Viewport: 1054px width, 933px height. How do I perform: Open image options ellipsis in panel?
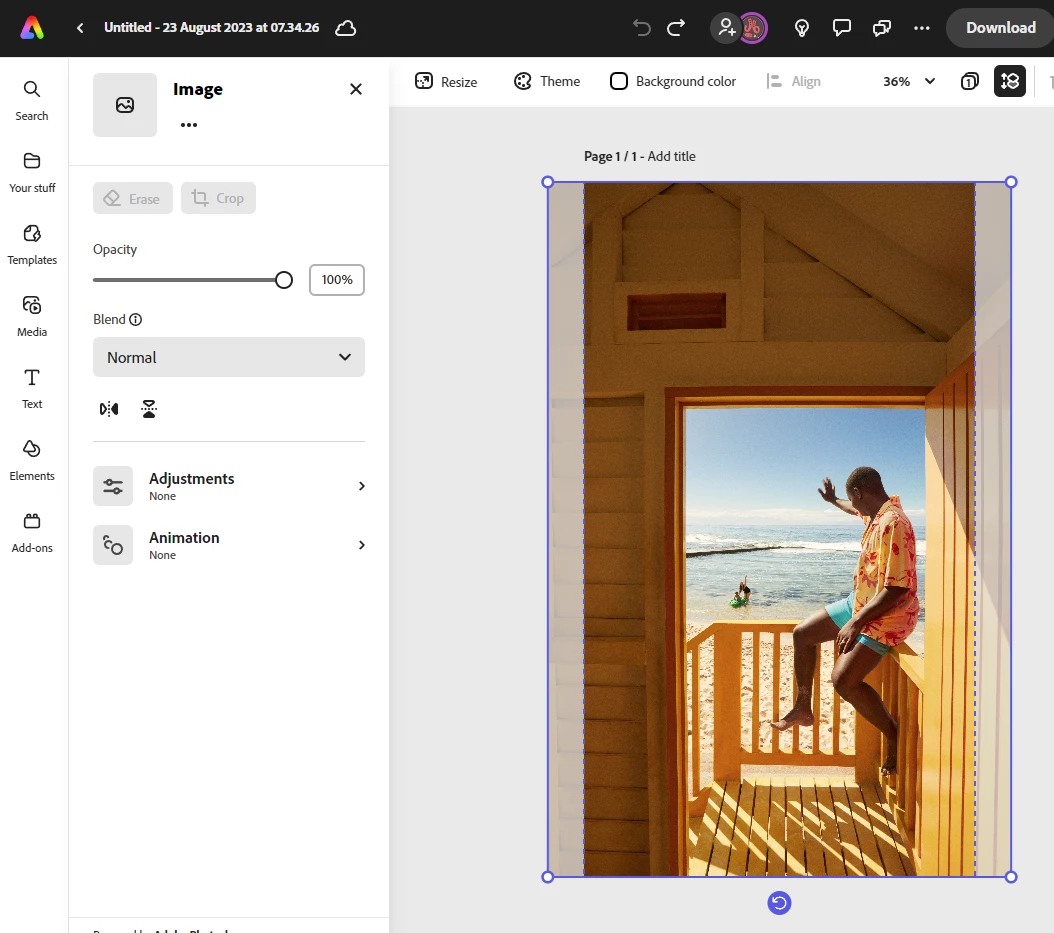tap(189, 124)
